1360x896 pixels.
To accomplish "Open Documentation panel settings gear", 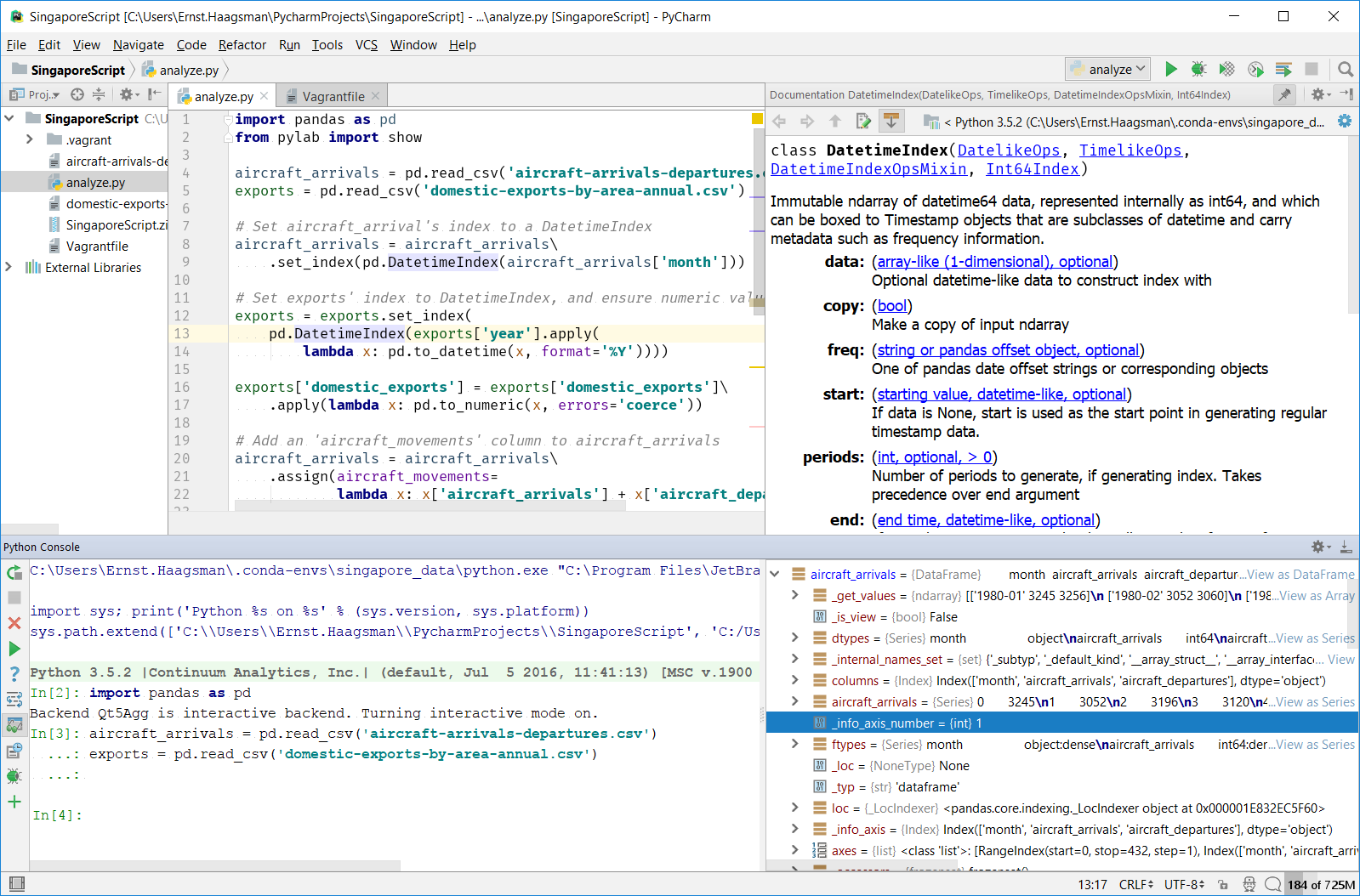I will 1319,94.
